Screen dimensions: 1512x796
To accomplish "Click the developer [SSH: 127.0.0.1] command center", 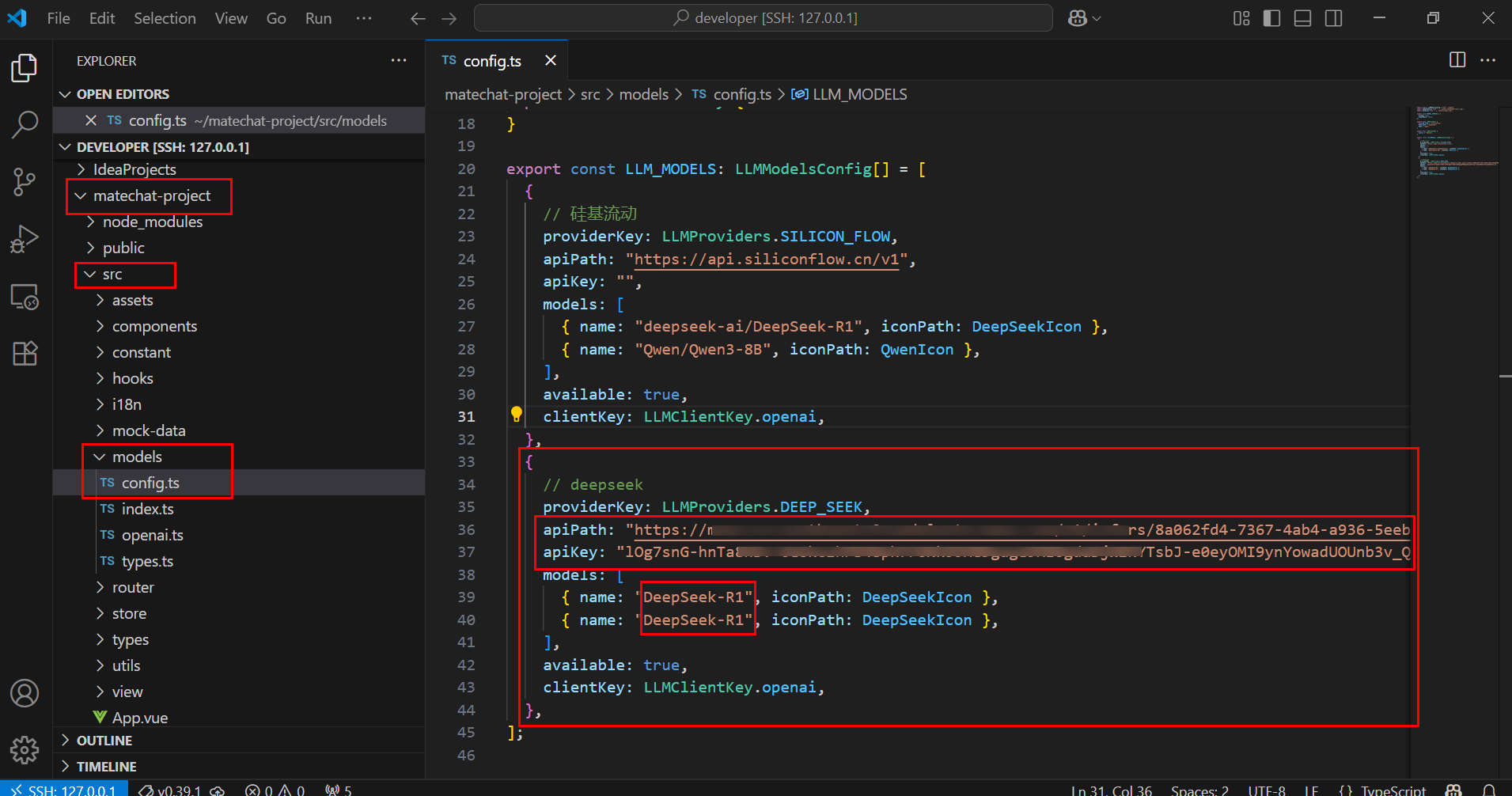I will 764,18.
